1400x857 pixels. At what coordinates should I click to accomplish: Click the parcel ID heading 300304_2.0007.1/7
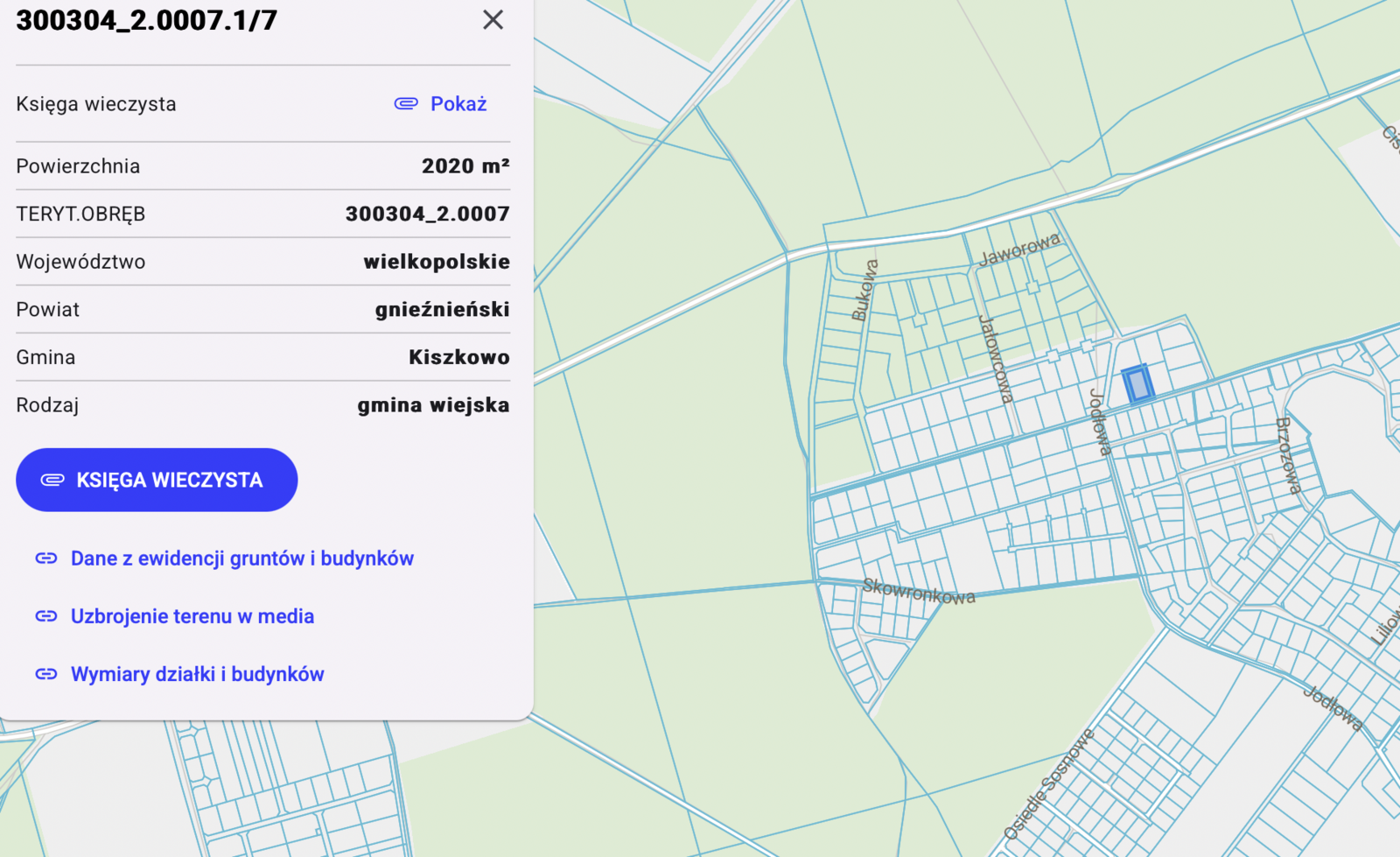point(147,20)
